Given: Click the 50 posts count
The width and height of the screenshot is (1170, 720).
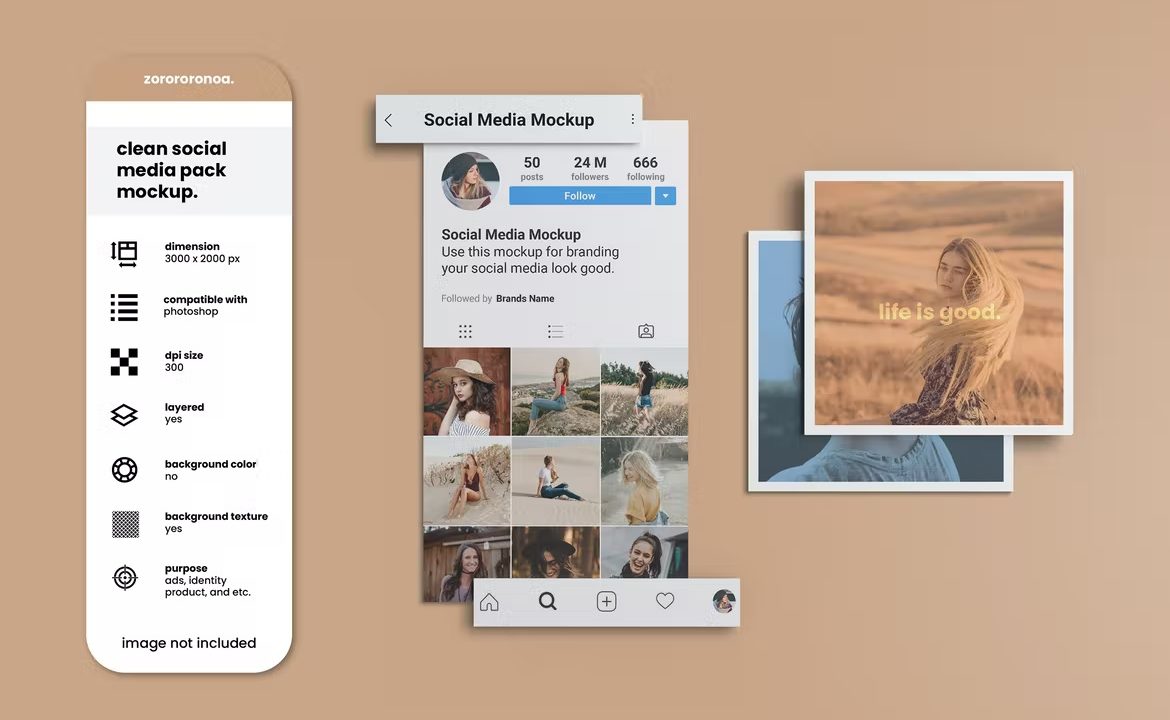Looking at the screenshot, I should click(x=532, y=168).
